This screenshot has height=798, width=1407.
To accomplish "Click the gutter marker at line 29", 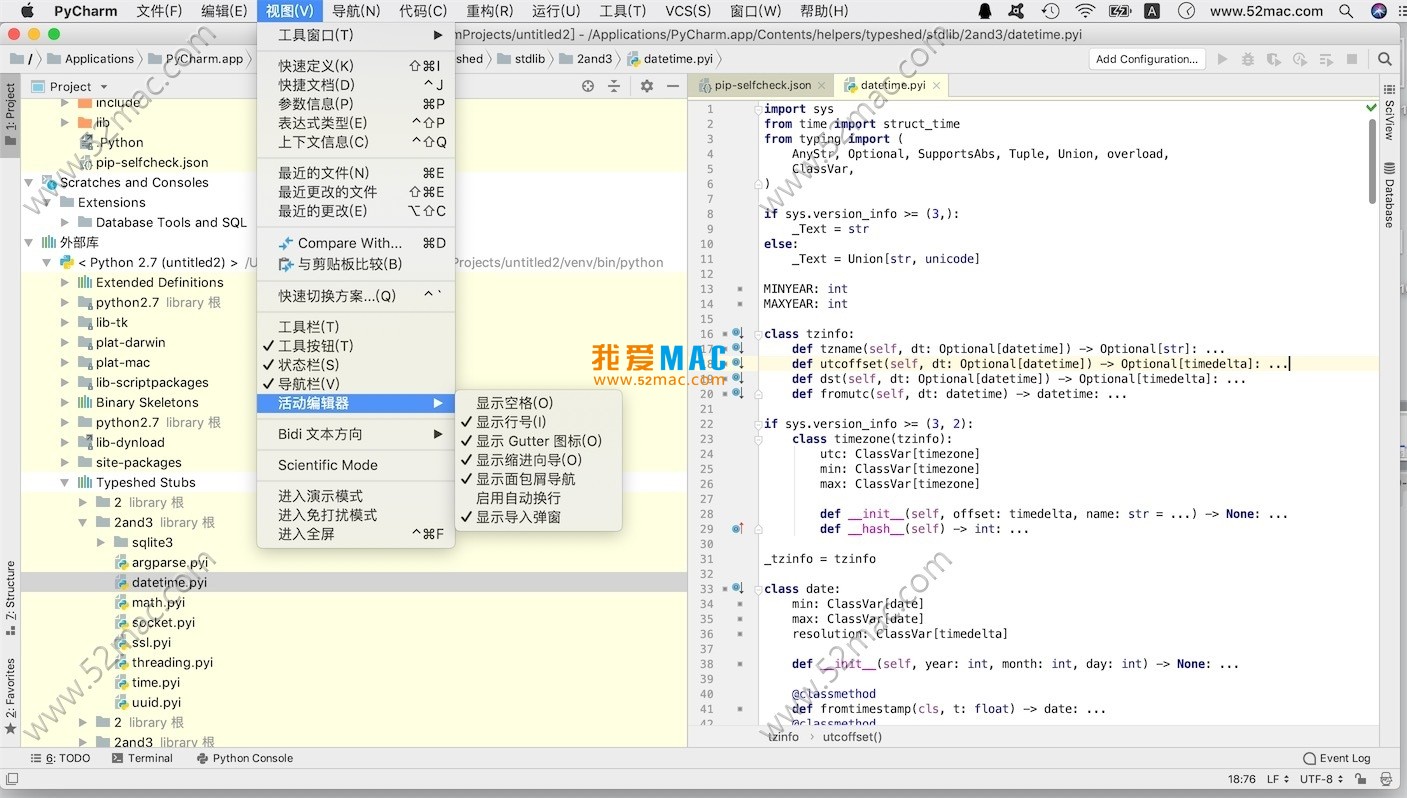I will (738, 529).
